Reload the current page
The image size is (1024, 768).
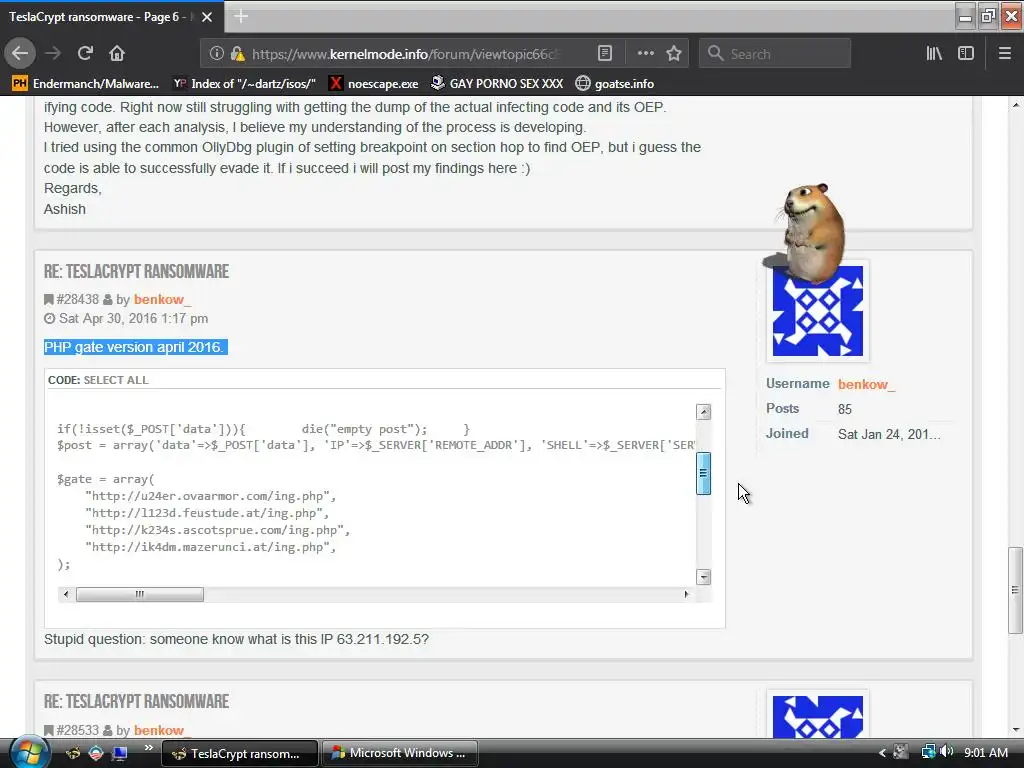click(x=85, y=54)
